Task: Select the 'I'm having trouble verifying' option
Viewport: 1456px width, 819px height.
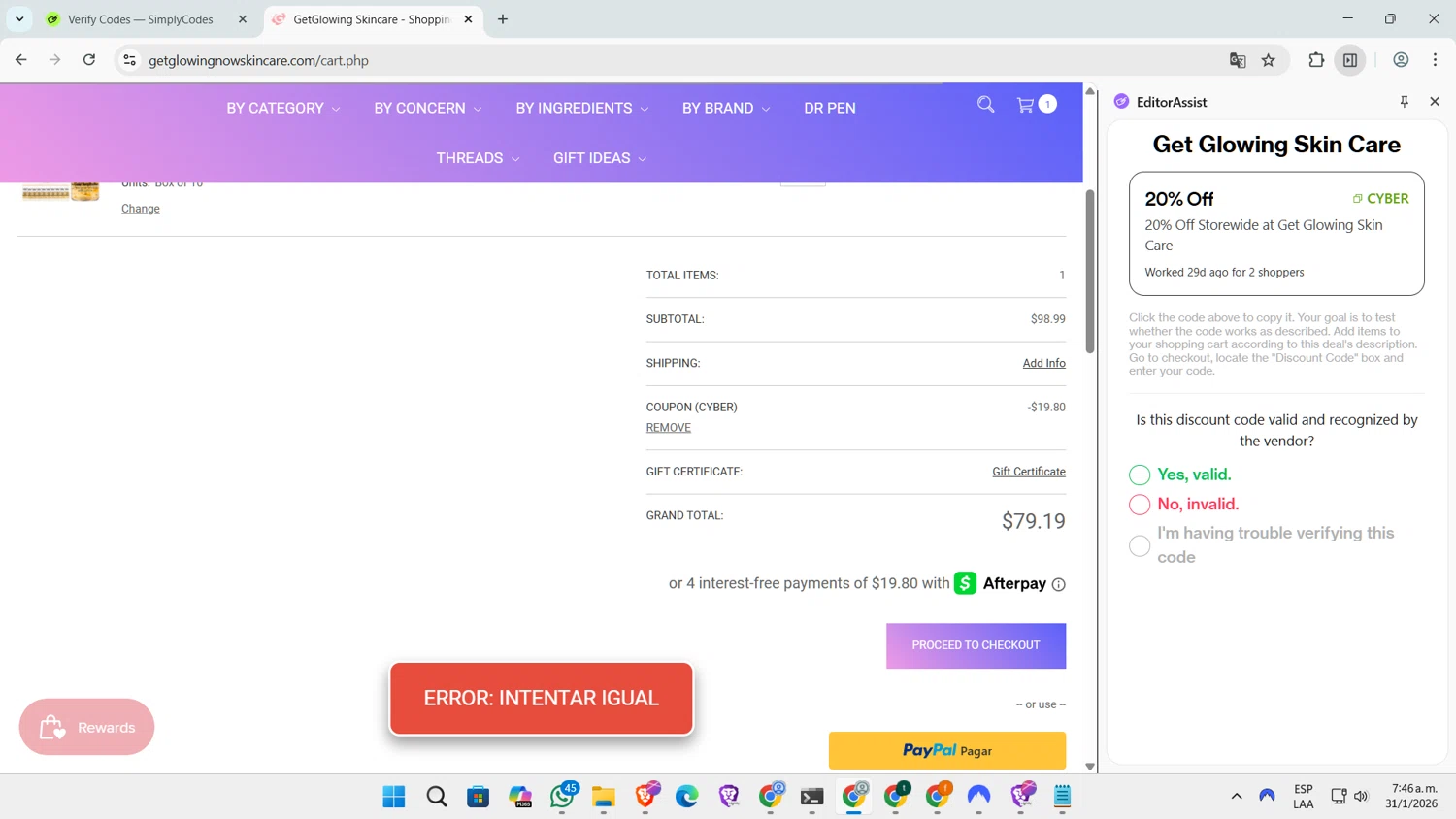Action: (1140, 545)
